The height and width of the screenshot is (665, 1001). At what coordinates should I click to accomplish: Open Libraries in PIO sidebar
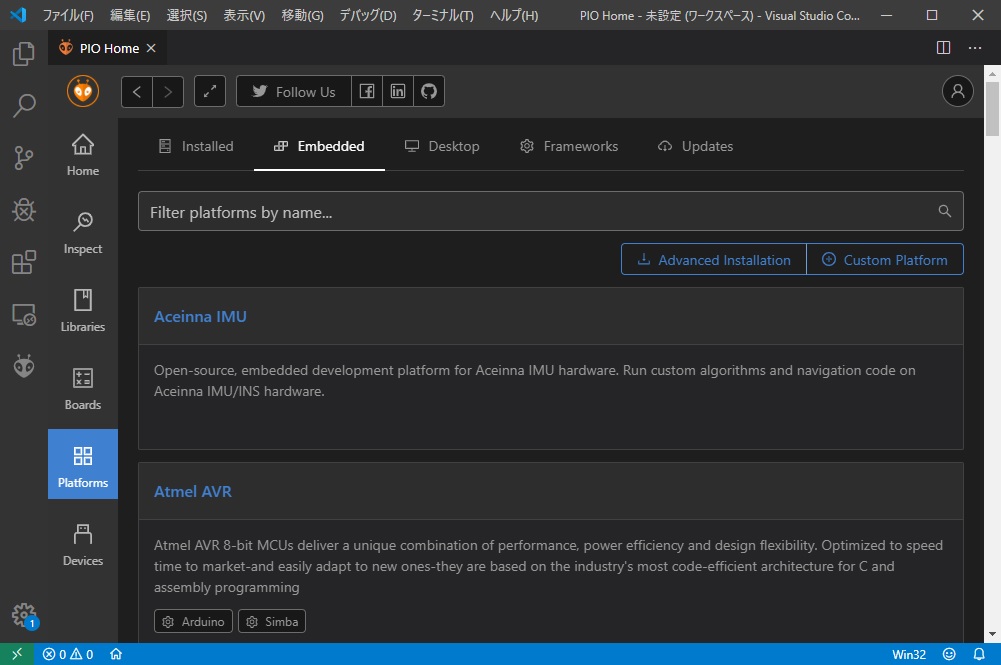coord(83,311)
